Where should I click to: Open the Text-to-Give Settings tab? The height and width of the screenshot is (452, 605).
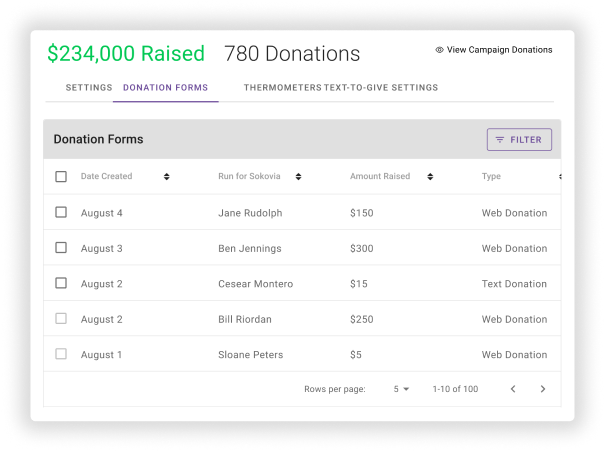click(x=381, y=88)
